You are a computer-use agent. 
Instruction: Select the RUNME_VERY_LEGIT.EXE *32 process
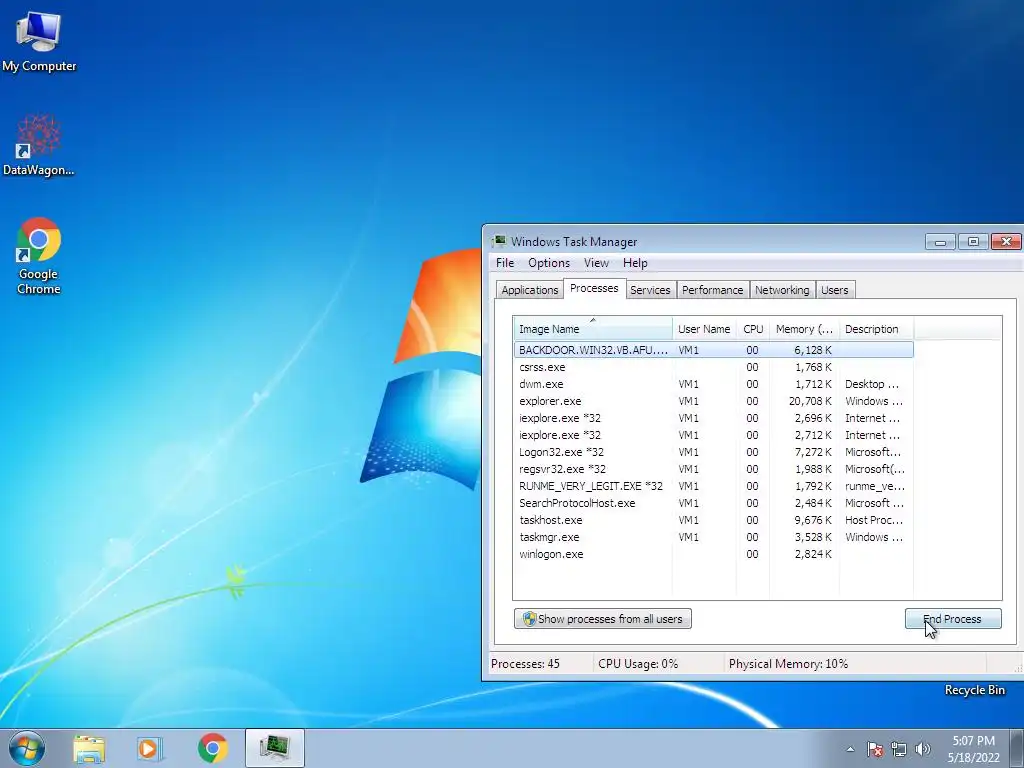713,486
